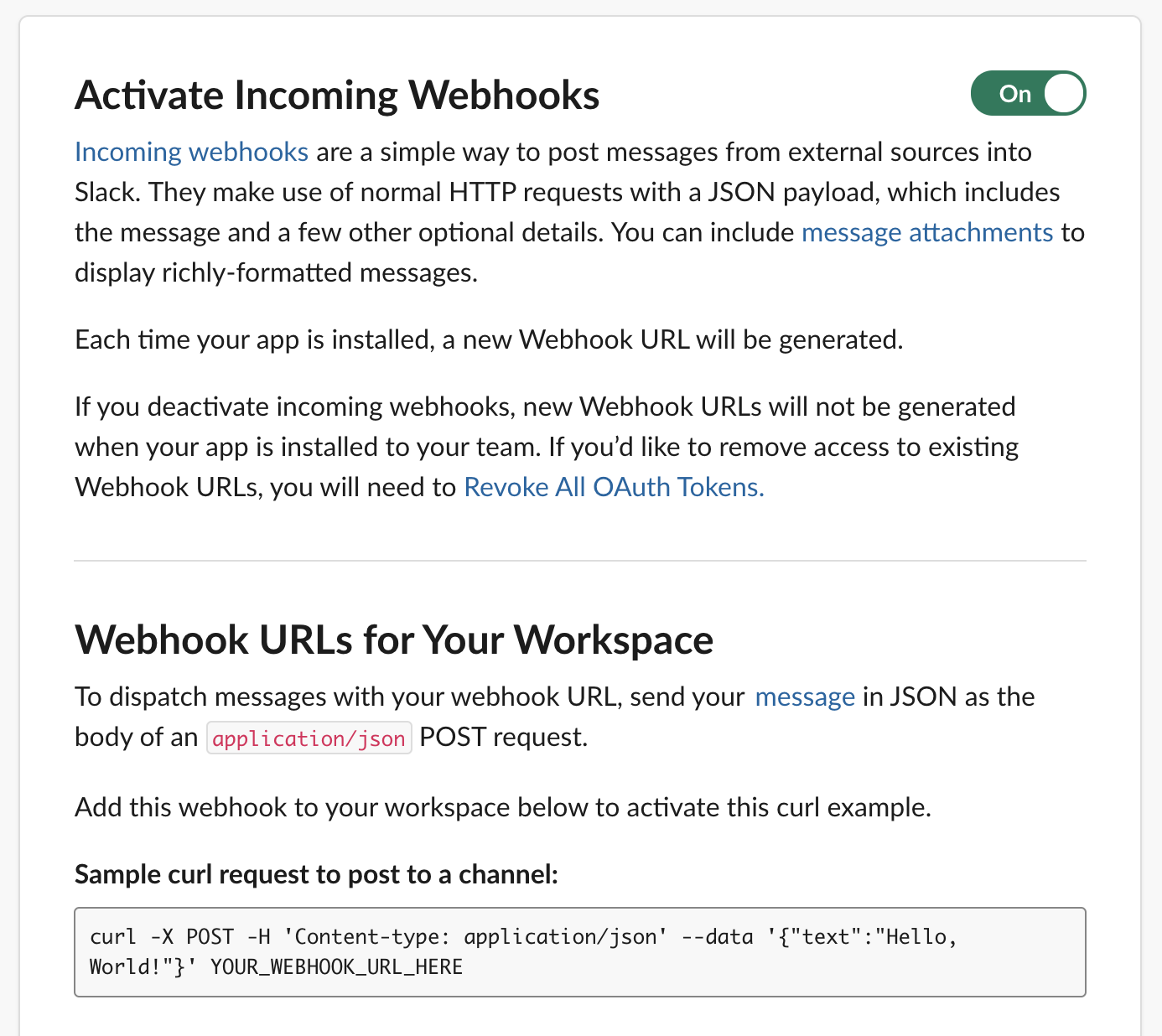Click the paragraph starting 'If you deactivate incoming webhooks'
The width and height of the screenshot is (1162, 1036).
[547, 447]
